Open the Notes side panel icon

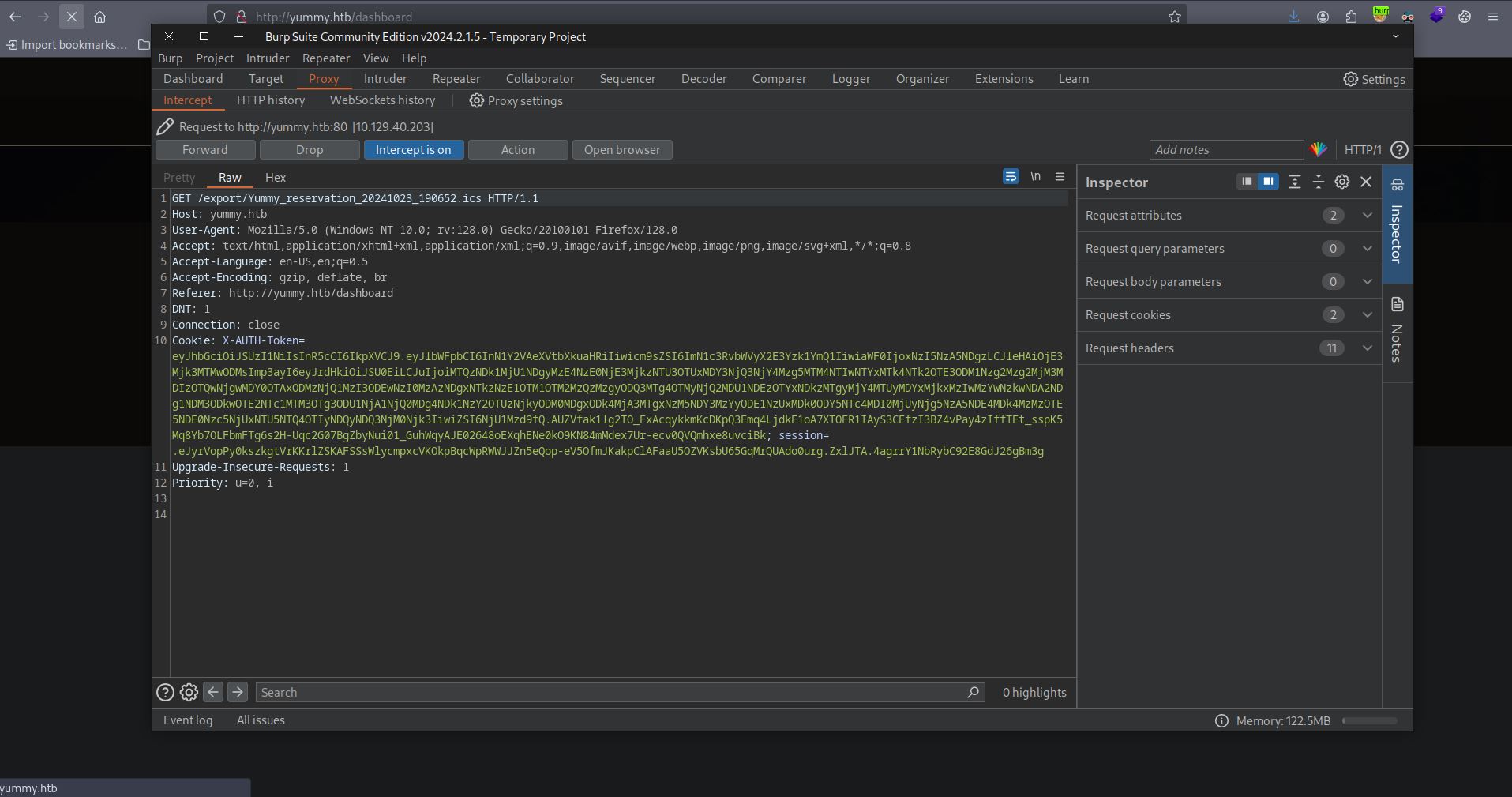point(1397,305)
